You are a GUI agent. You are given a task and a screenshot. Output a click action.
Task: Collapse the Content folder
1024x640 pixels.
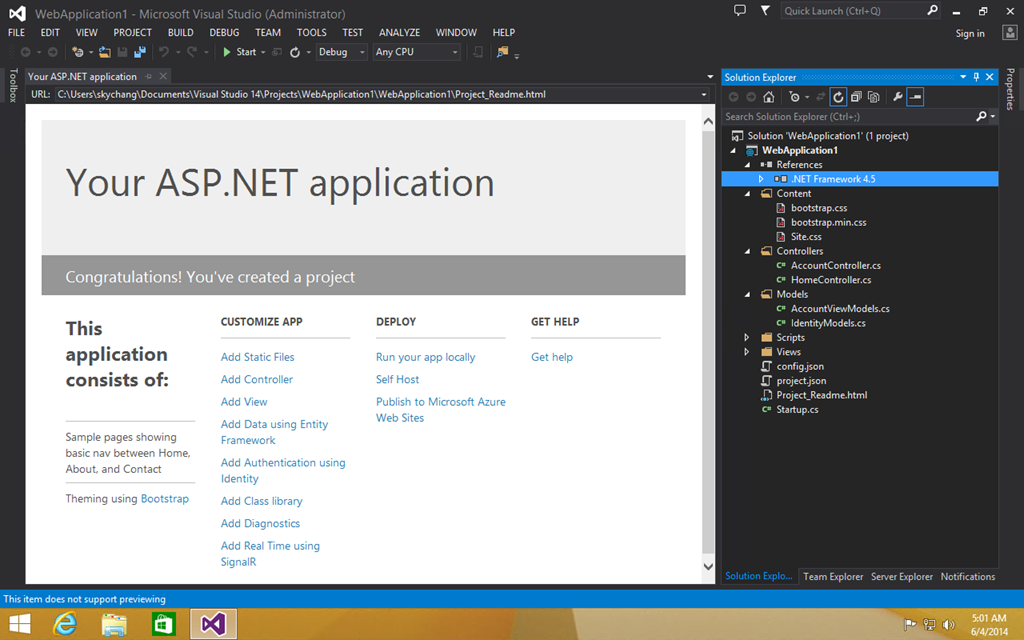tap(747, 194)
